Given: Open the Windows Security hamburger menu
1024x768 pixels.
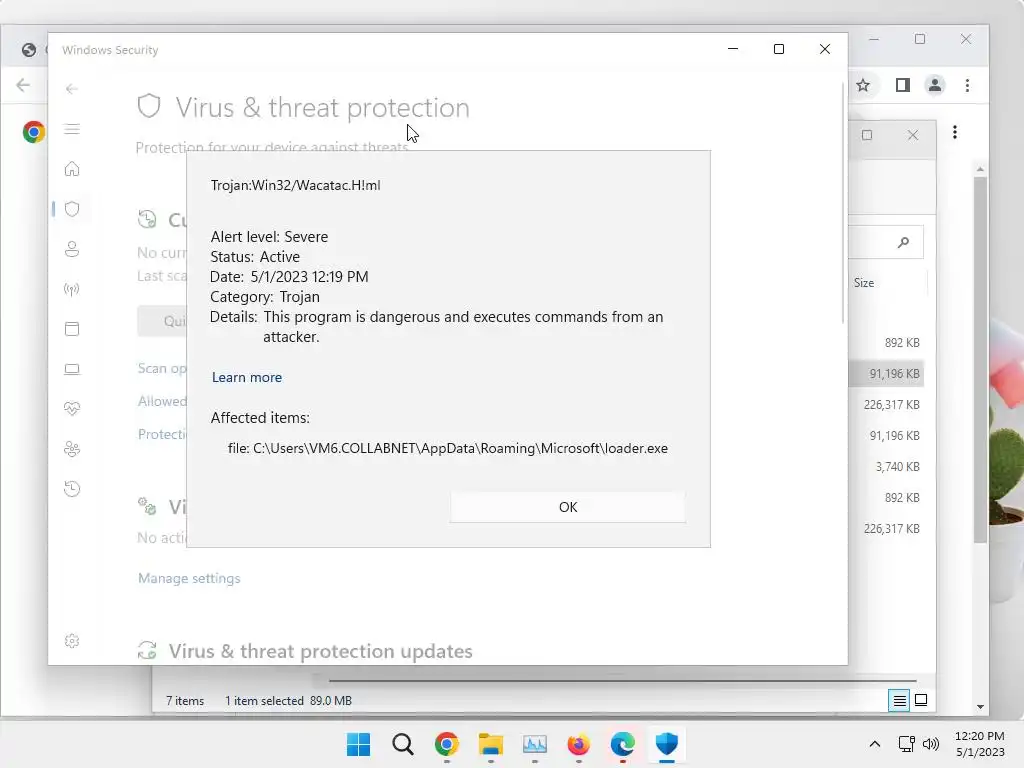Looking at the screenshot, I should coord(72,129).
